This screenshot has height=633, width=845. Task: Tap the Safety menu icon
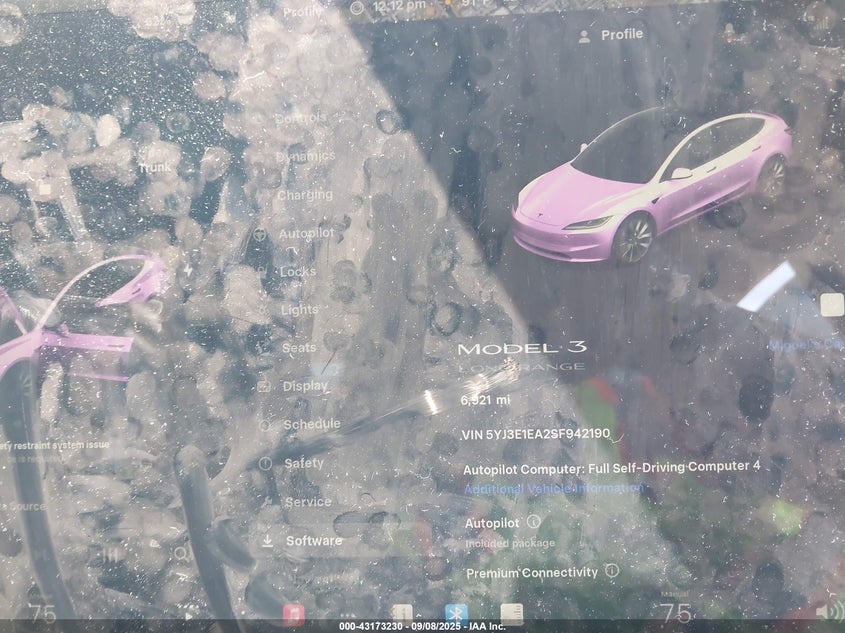click(x=265, y=464)
